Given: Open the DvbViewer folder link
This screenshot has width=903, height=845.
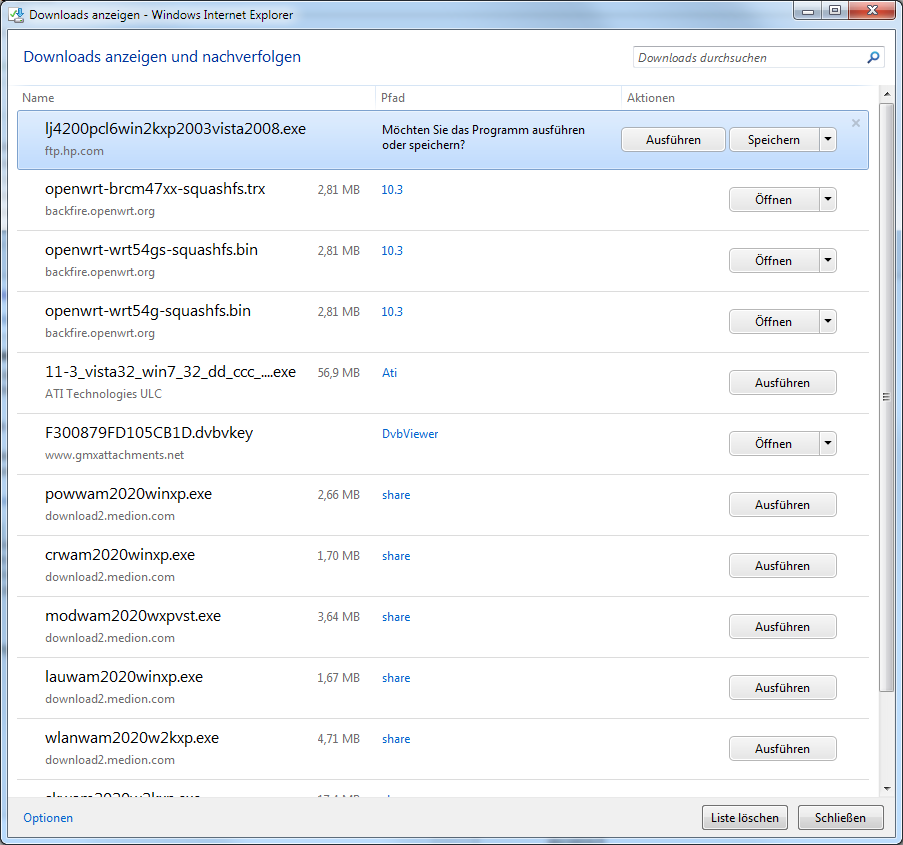Looking at the screenshot, I should pos(410,434).
